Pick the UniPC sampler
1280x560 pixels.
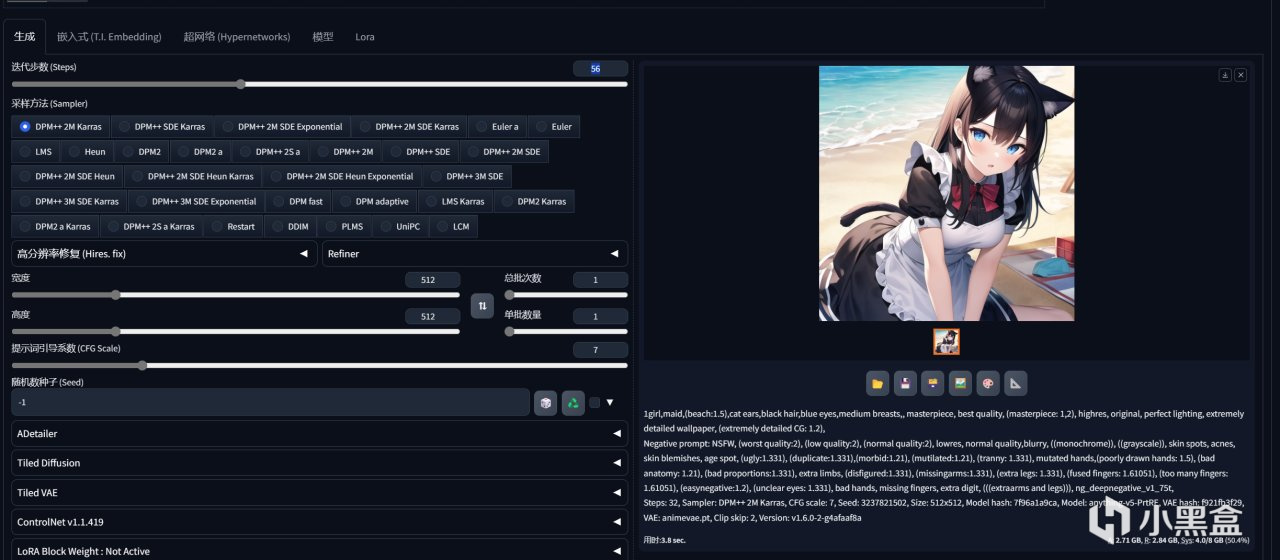pos(399,227)
